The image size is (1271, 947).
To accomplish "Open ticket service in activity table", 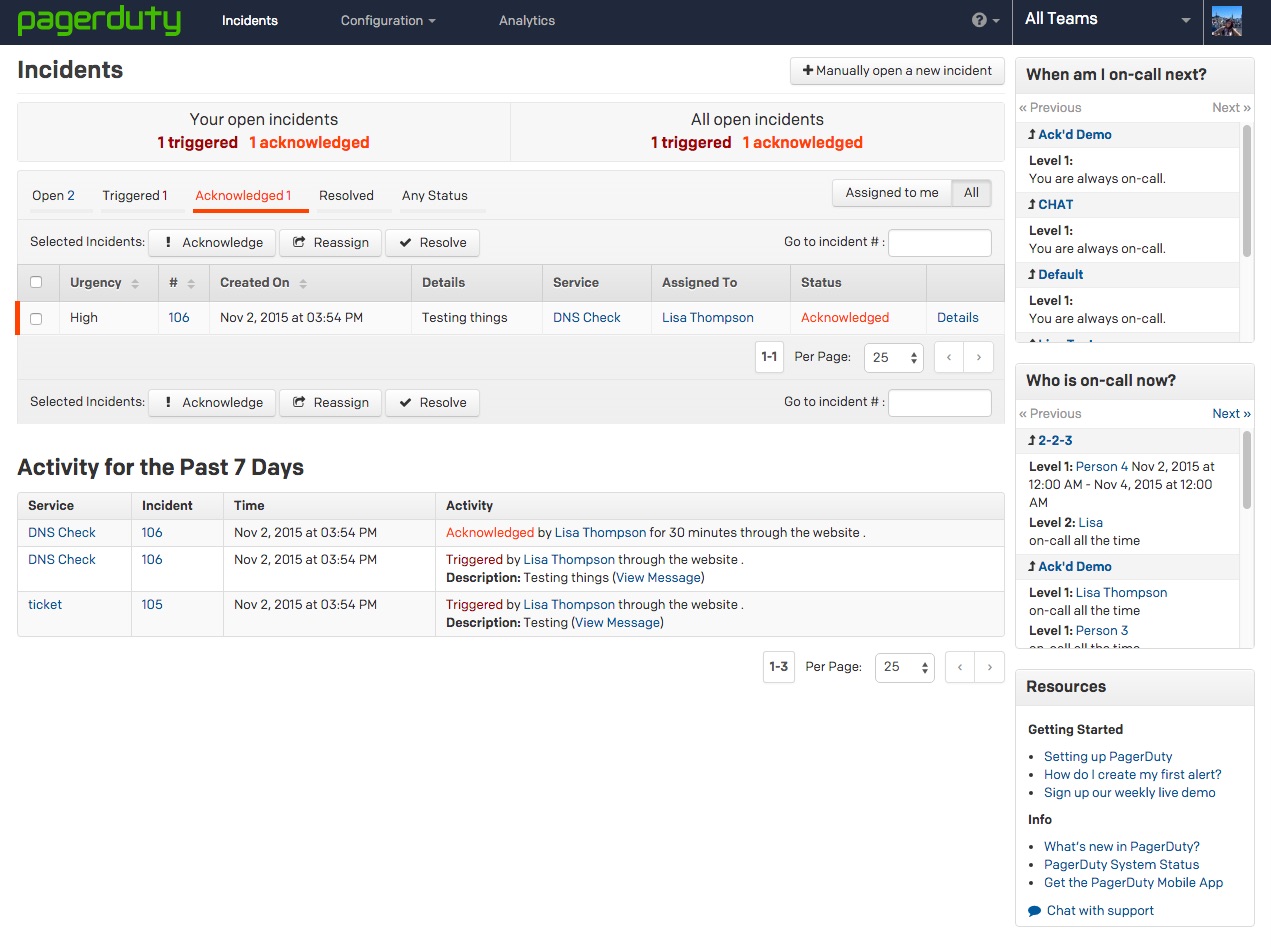I will pyautogui.click(x=45, y=605).
